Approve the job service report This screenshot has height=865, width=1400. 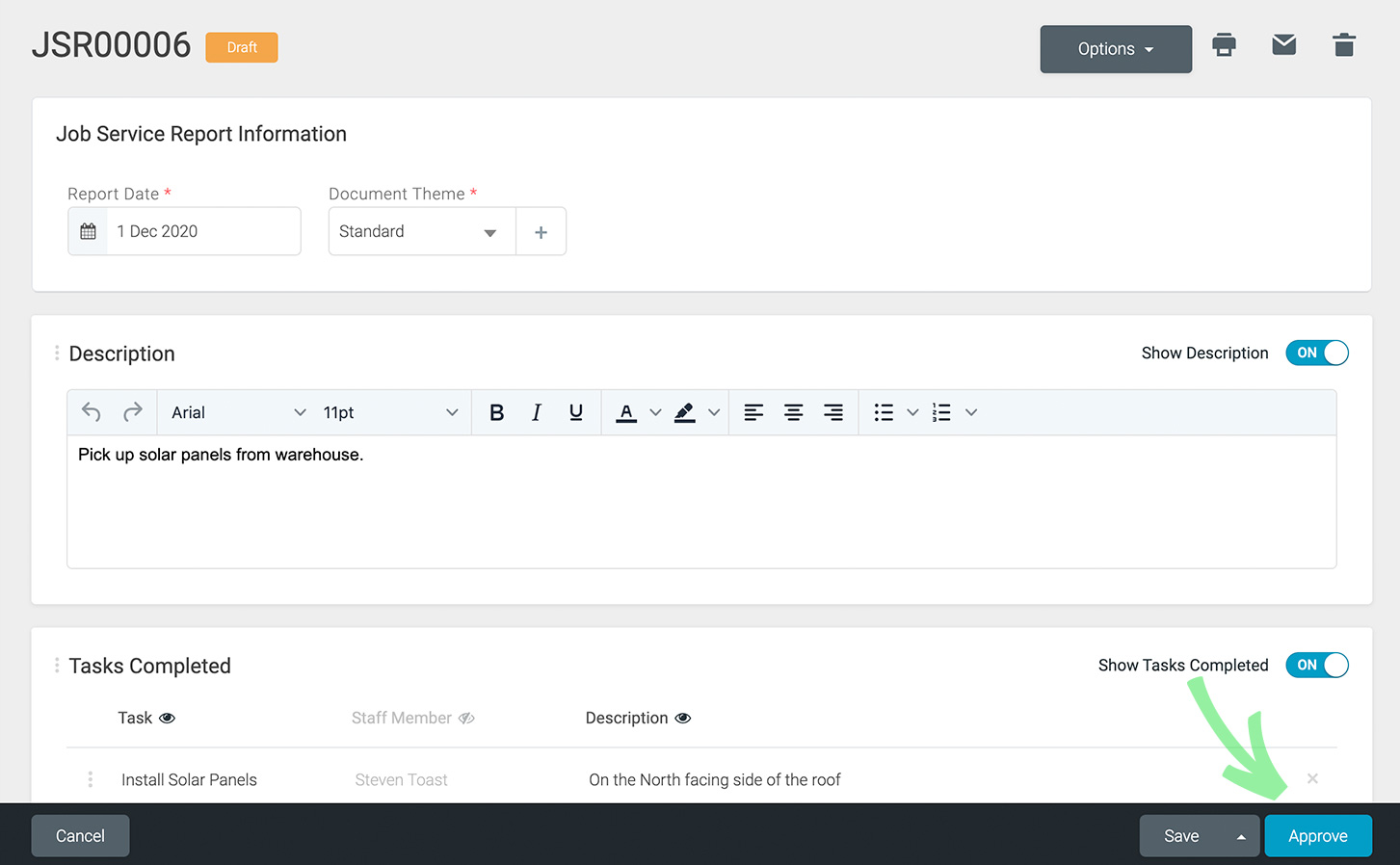1318,836
